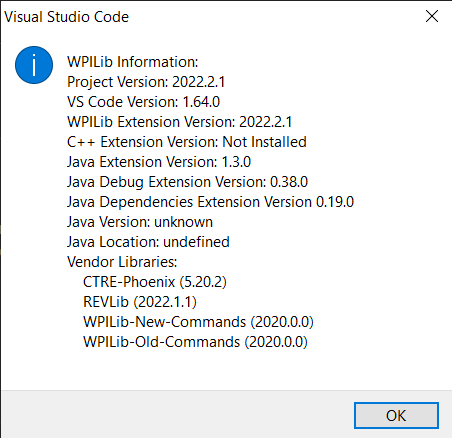Click the WPILib Extension Version line
The height and width of the screenshot is (438, 452).
coord(179,122)
